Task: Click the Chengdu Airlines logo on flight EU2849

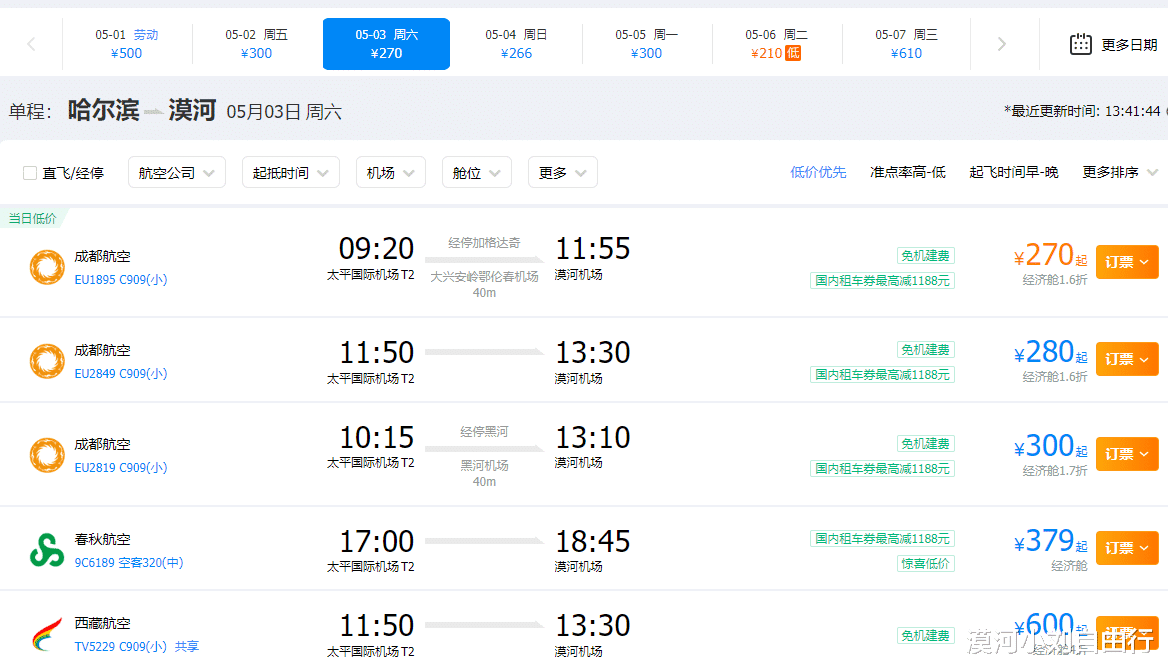Action: point(47,361)
